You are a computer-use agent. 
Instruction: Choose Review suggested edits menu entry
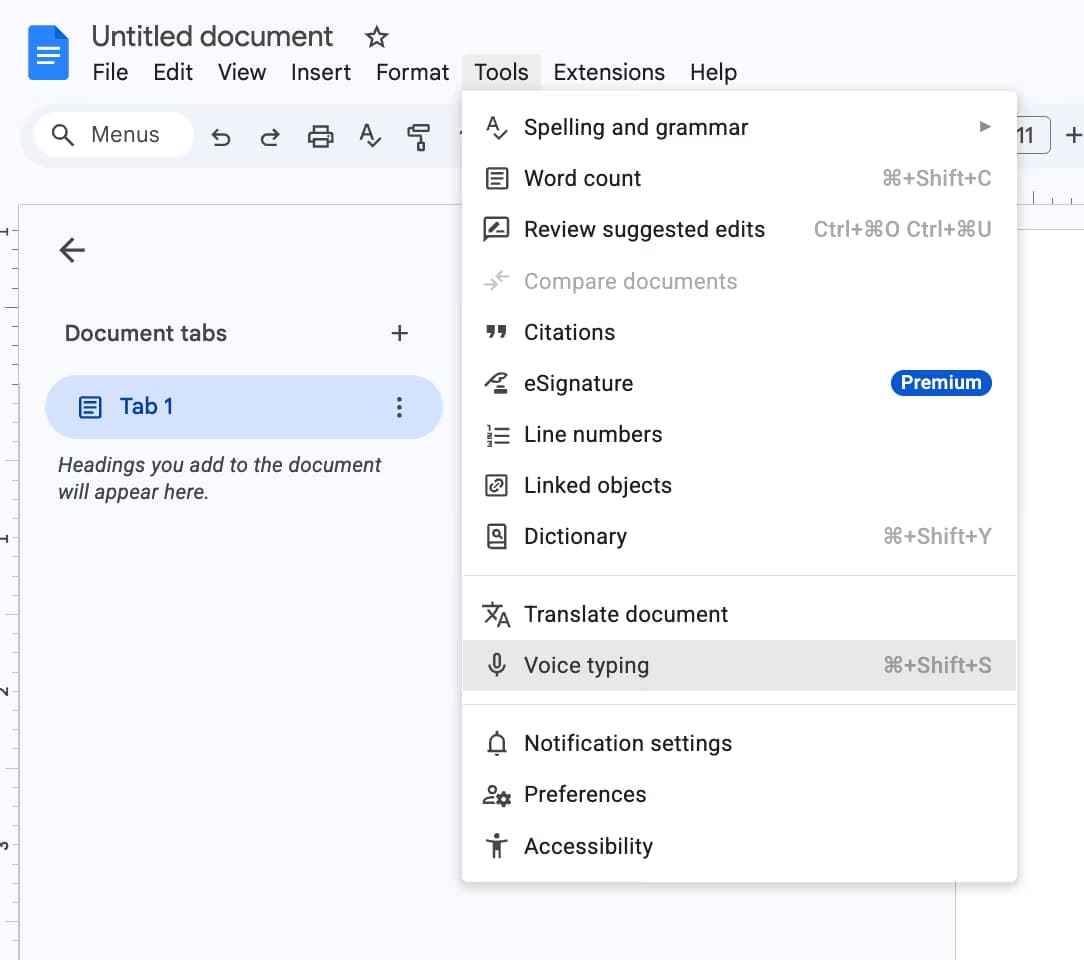739,229
